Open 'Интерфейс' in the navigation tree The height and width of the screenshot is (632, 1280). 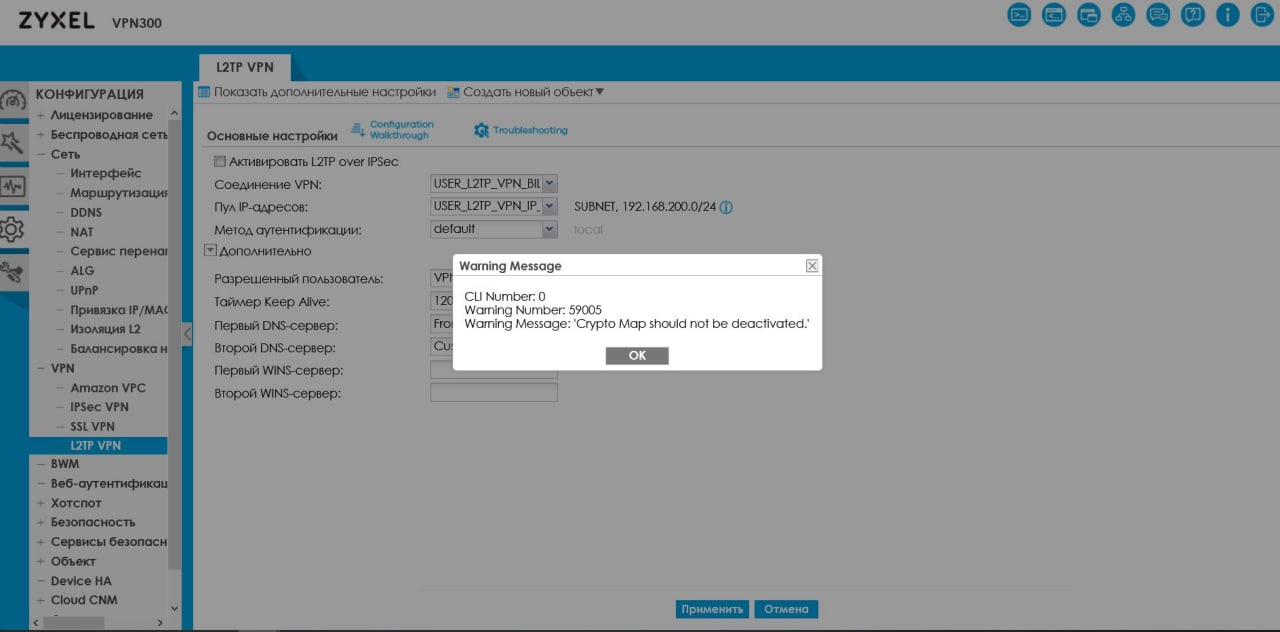(106, 173)
